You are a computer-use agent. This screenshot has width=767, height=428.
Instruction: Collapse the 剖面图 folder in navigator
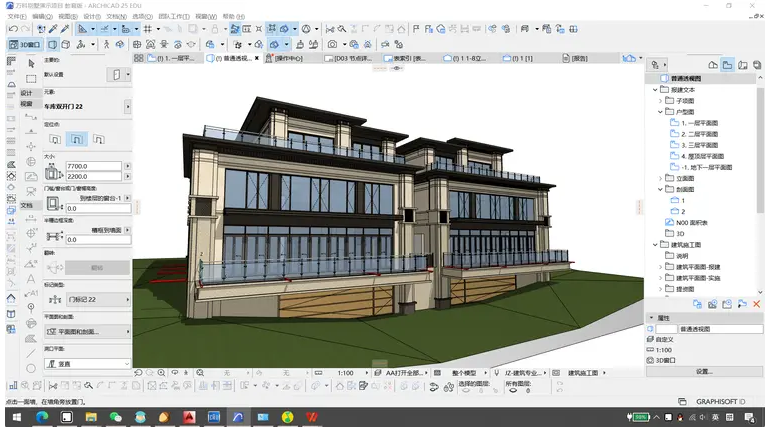coord(660,189)
